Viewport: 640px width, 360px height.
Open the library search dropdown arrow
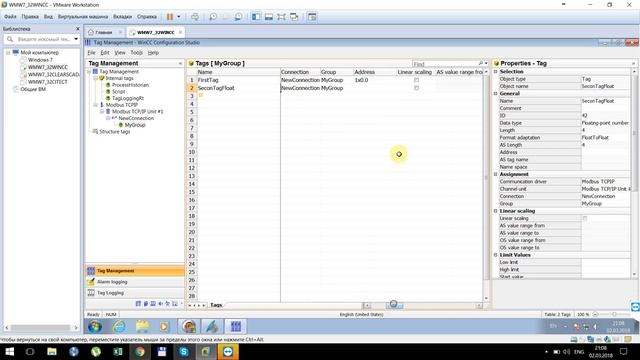point(76,39)
